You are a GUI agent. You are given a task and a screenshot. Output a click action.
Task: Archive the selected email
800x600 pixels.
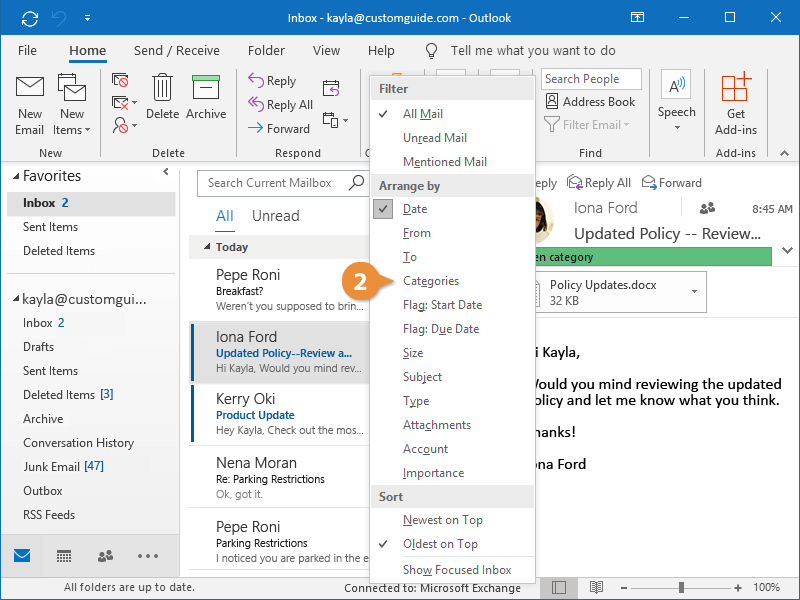click(x=206, y=97)
